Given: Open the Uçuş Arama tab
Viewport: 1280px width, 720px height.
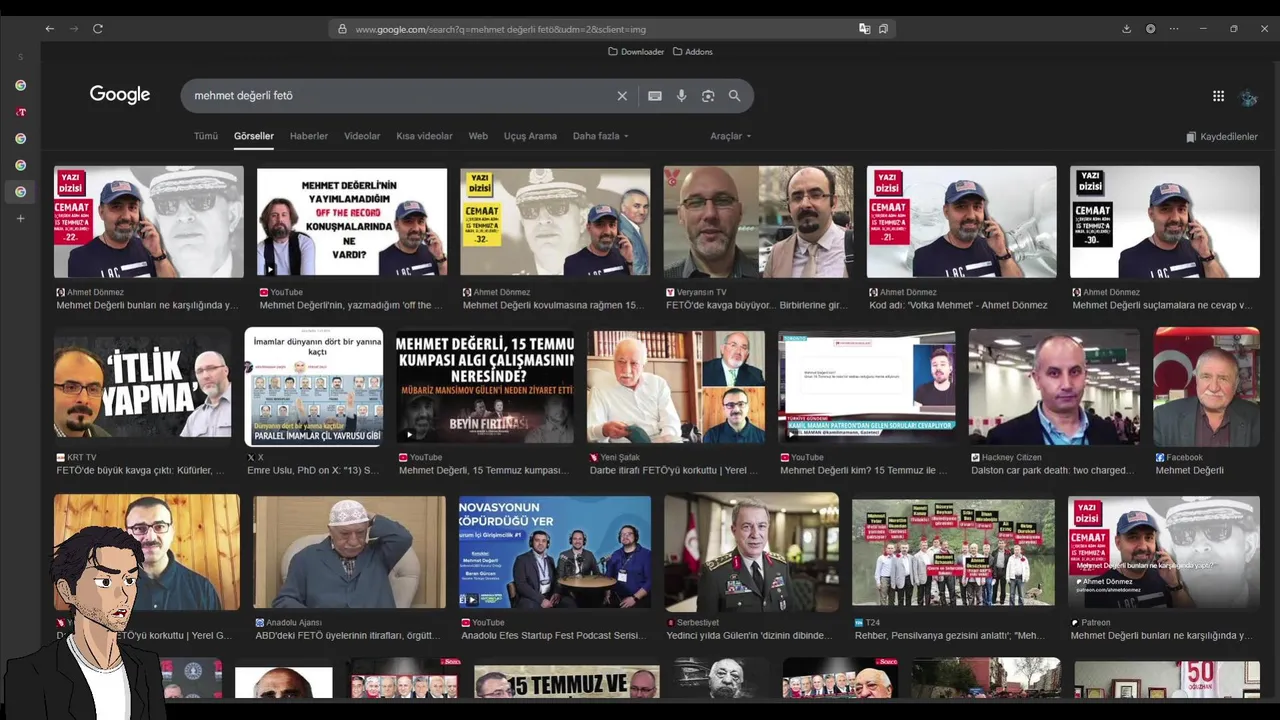Looking at the screenshot, I should (x=530, y=136).
